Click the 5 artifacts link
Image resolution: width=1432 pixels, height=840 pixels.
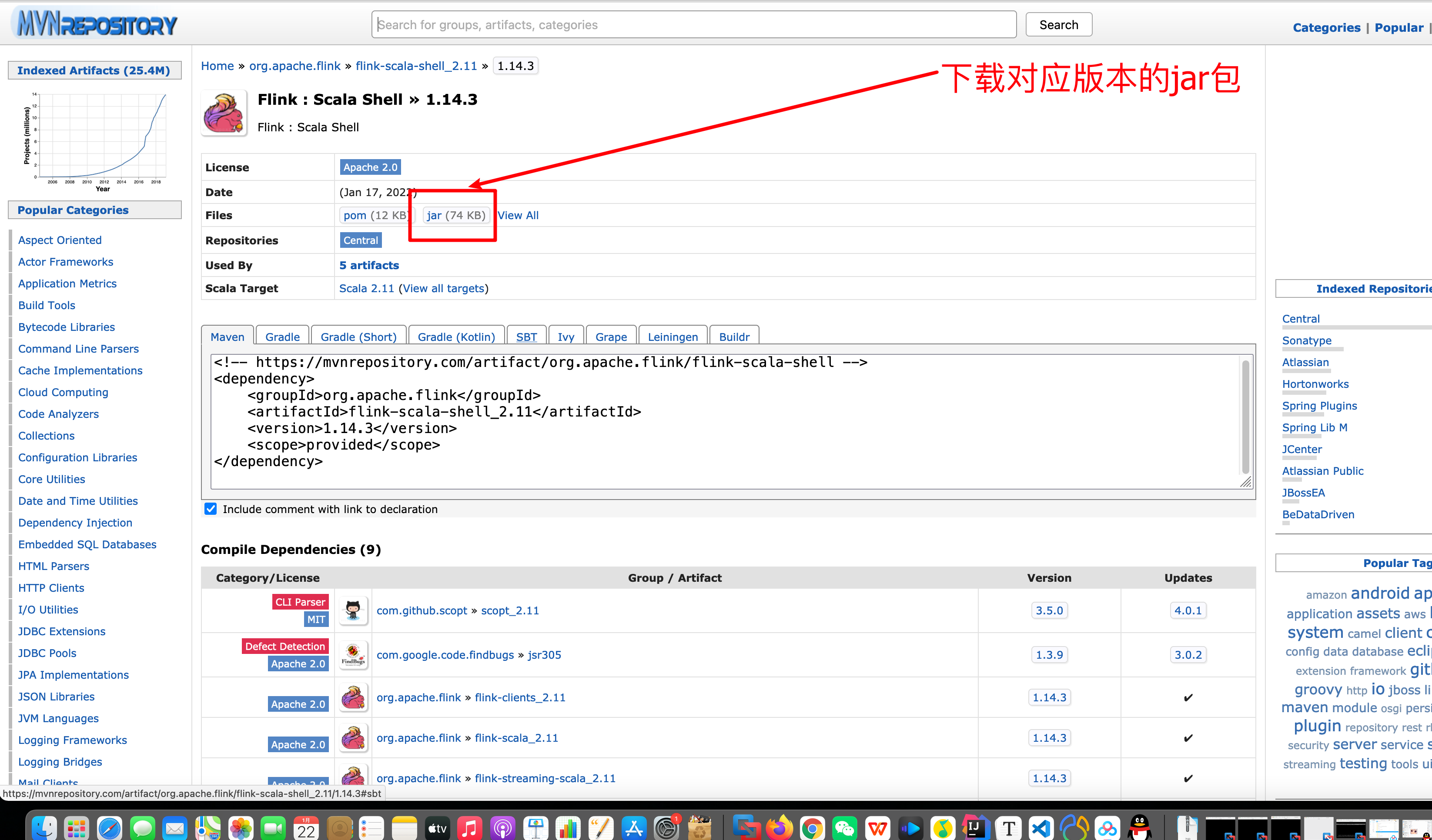pyautogui.click(x=369, y=265)
